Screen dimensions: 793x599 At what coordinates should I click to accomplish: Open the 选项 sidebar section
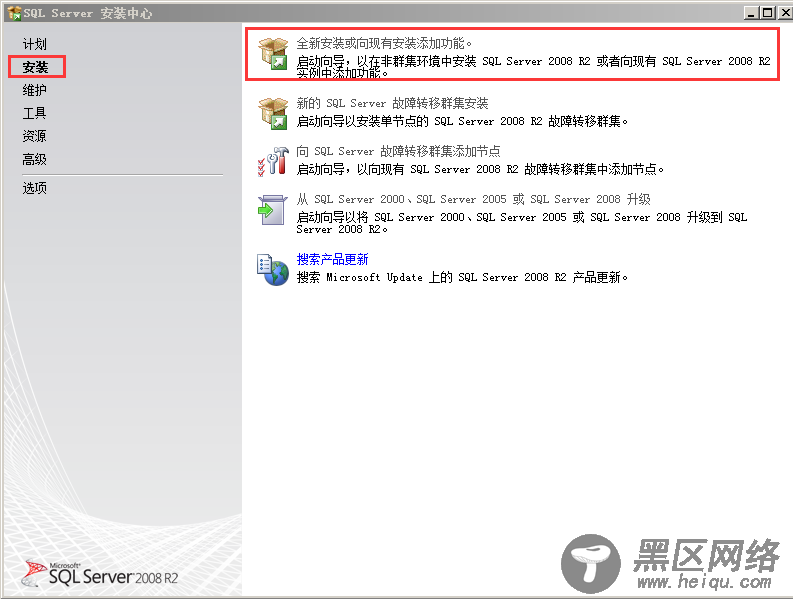point(34,188)
